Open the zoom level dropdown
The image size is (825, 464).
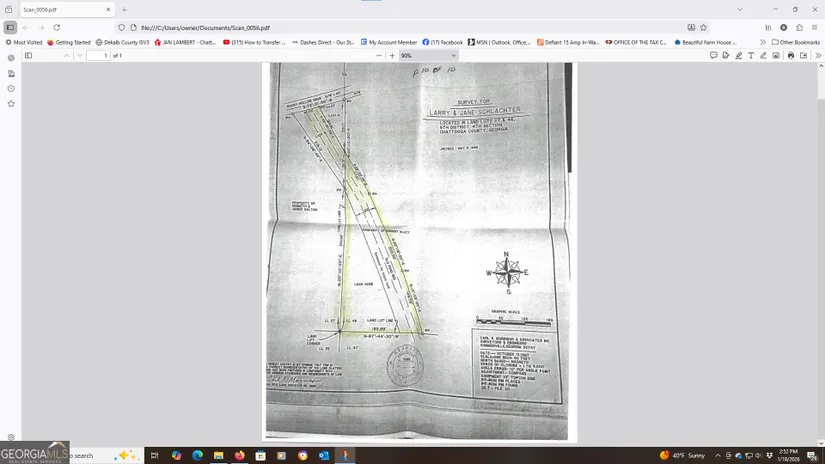pyautogui.click(x=419, y=56)
